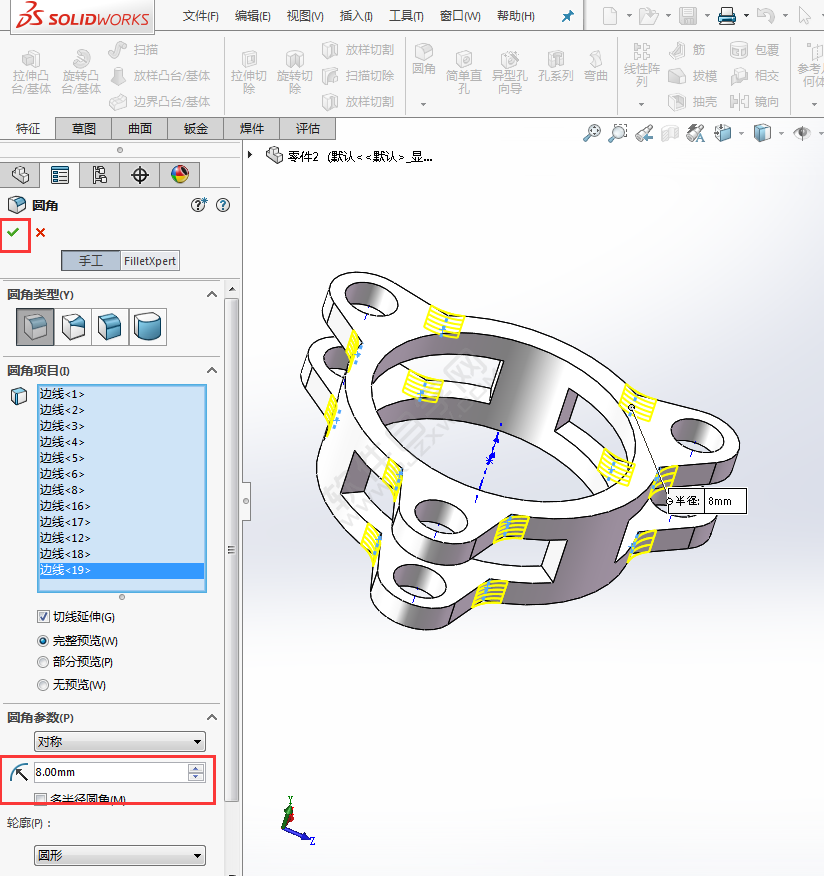Viewport: 824px width, 876px height.
Task: Click Zoom to Area icon
Action: coord(618,133)
